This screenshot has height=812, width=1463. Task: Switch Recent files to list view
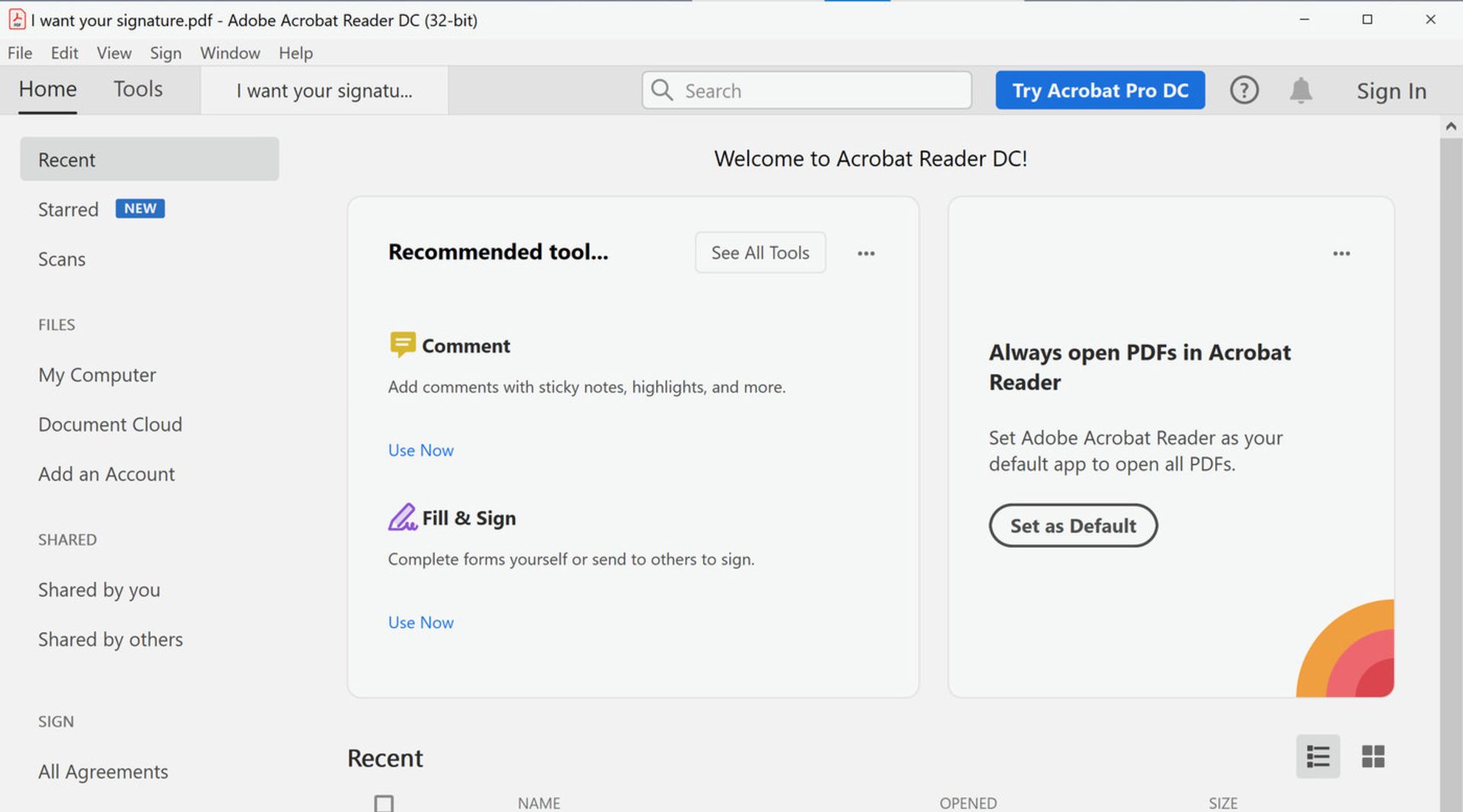pos(1317,756)
